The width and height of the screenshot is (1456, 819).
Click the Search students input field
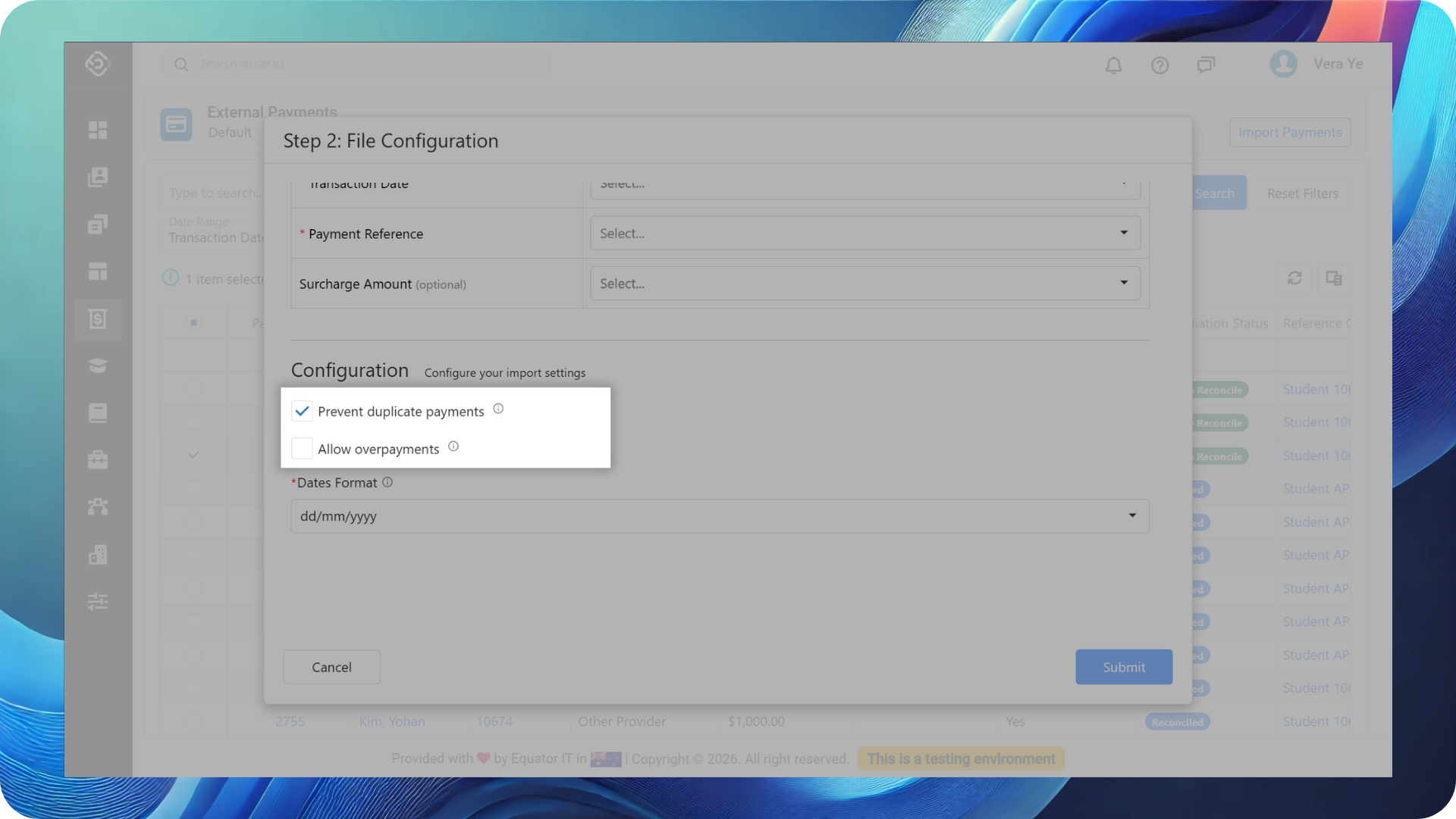(364, 64)
